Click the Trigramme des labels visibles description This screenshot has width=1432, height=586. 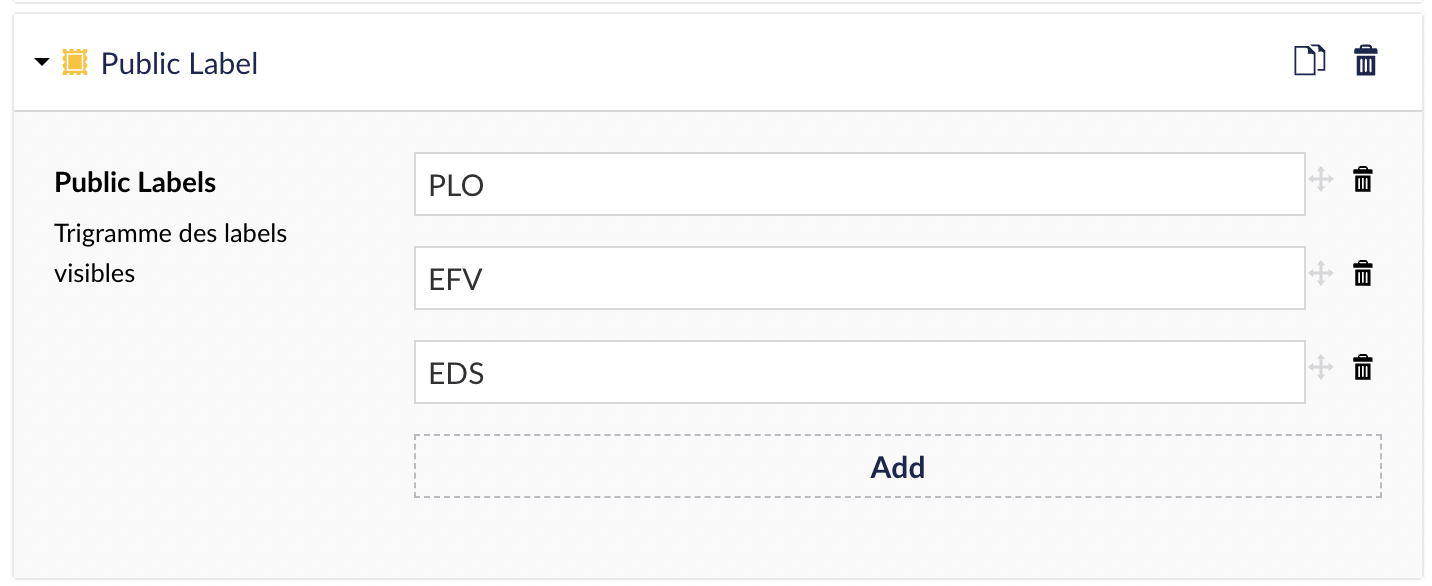point(171,253)
